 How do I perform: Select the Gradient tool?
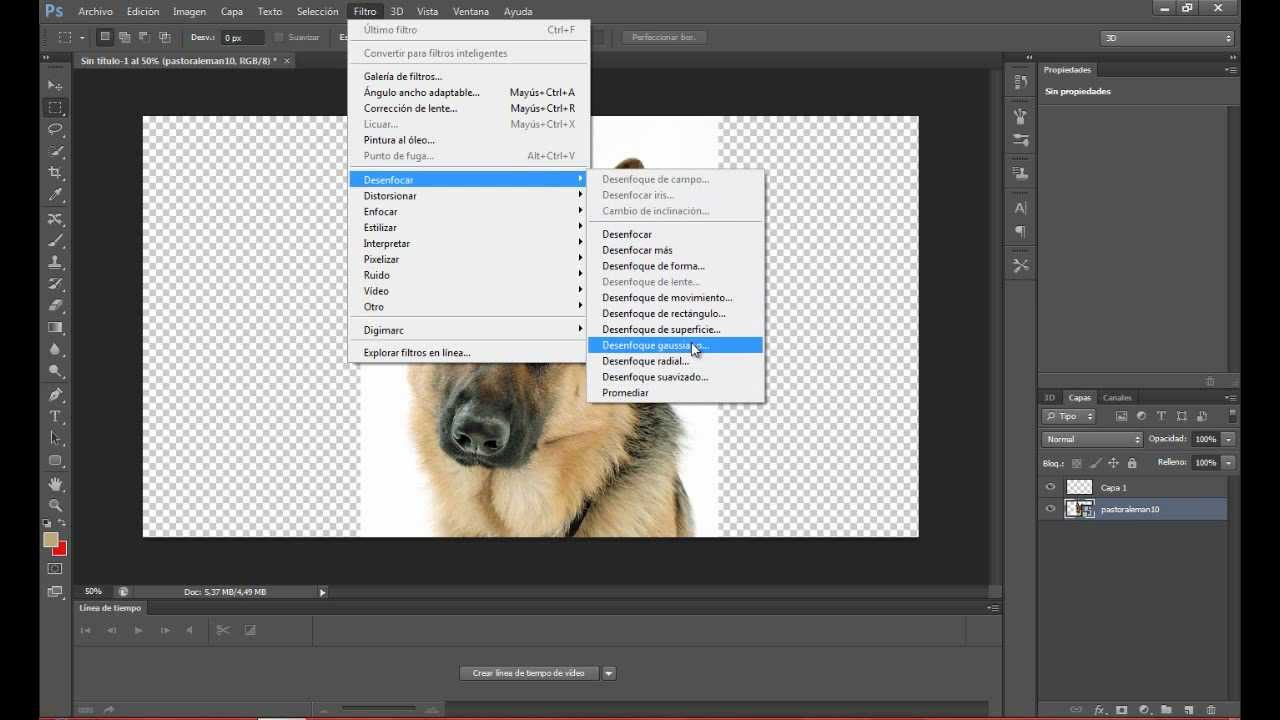click(x=56, y=328)
